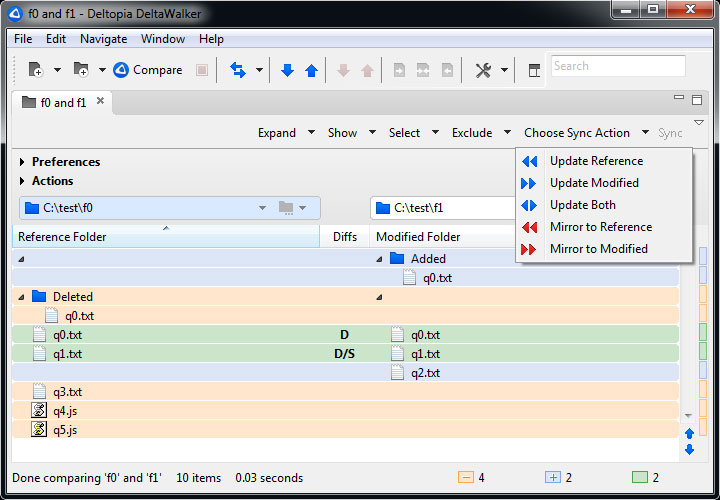Viewport: 720px width, 500px height.
Task: Click the merge both toolbar icon
Action: [x=423, y=70]
